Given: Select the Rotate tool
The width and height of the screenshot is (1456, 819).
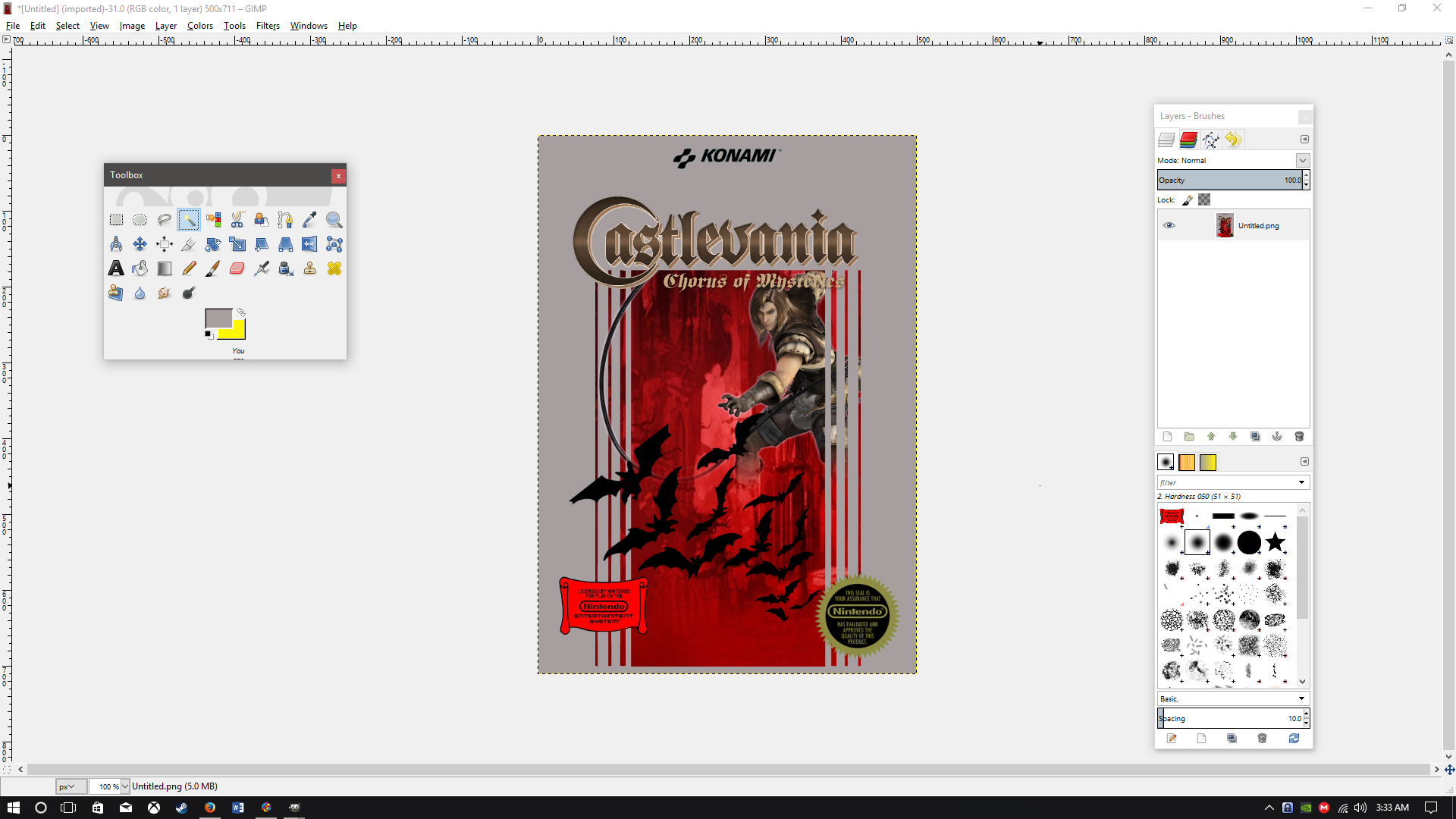Looking at the screenshot, I should (213, 244).
